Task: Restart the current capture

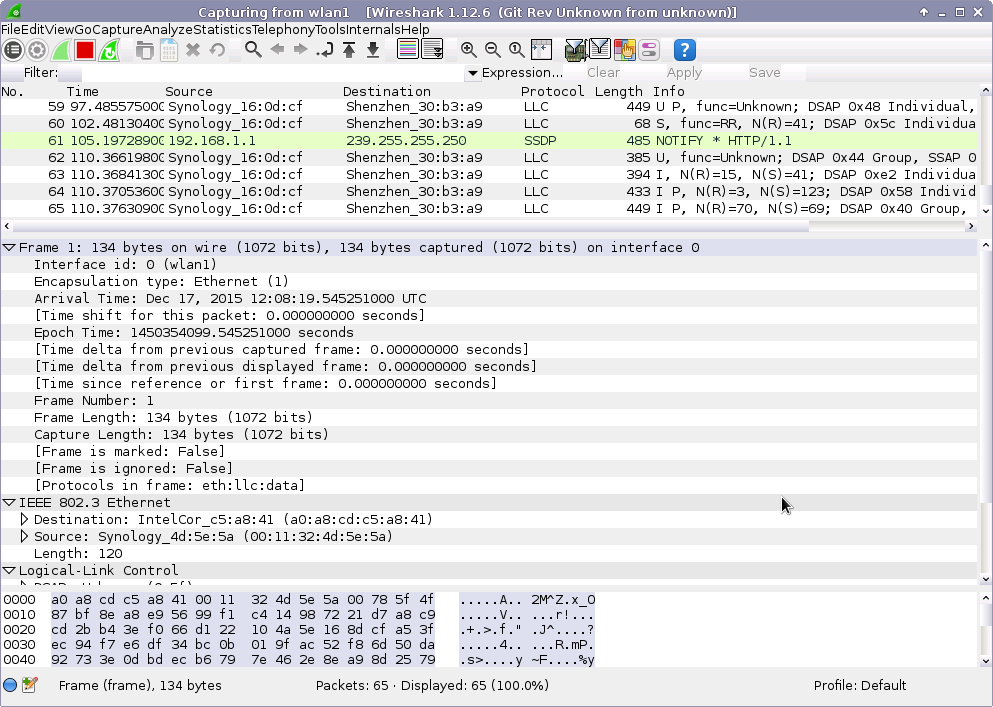Action: point(108,50)
